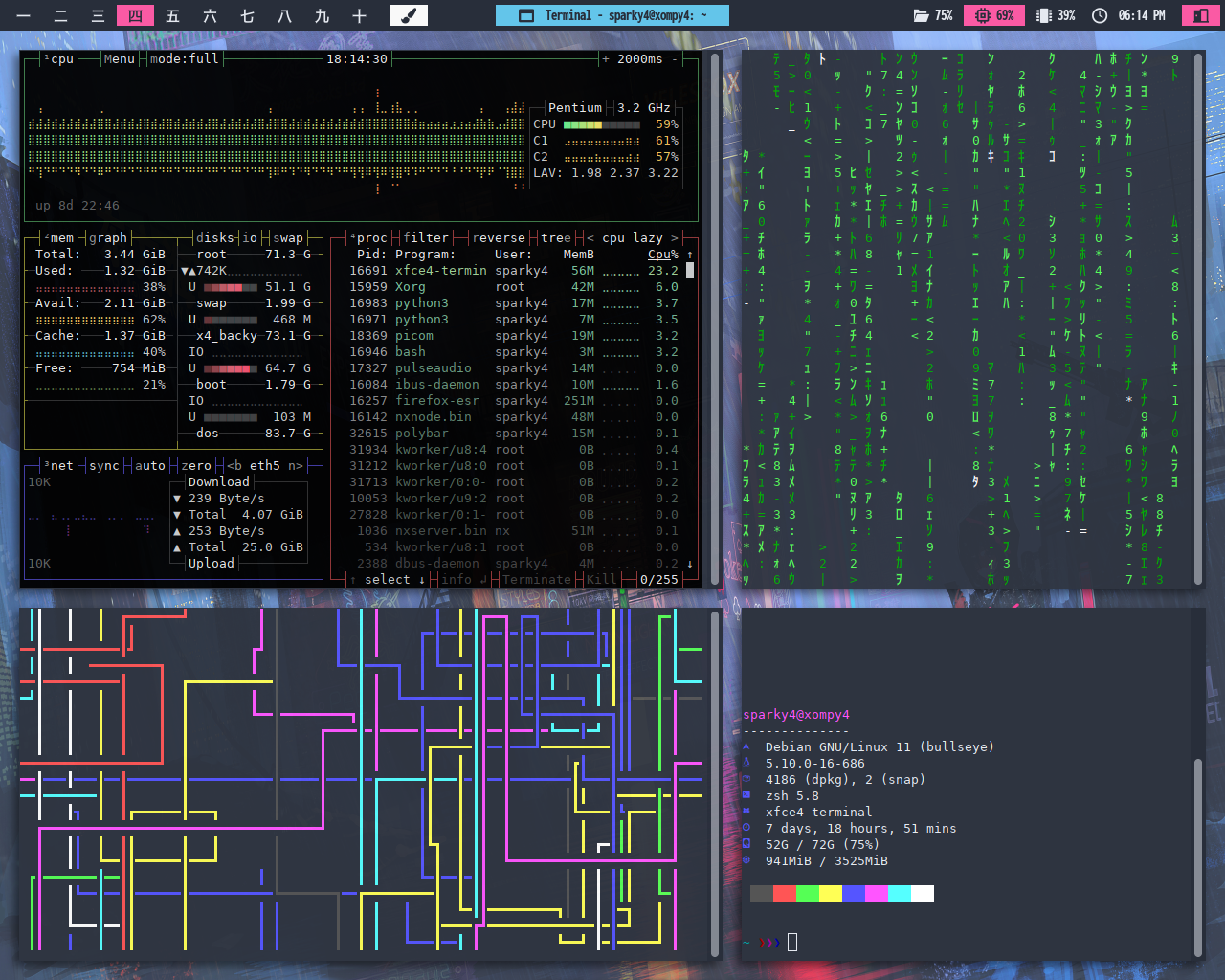Click the paintbrush icon in top bar
The image size is (1225, 980).
point(408,15)
